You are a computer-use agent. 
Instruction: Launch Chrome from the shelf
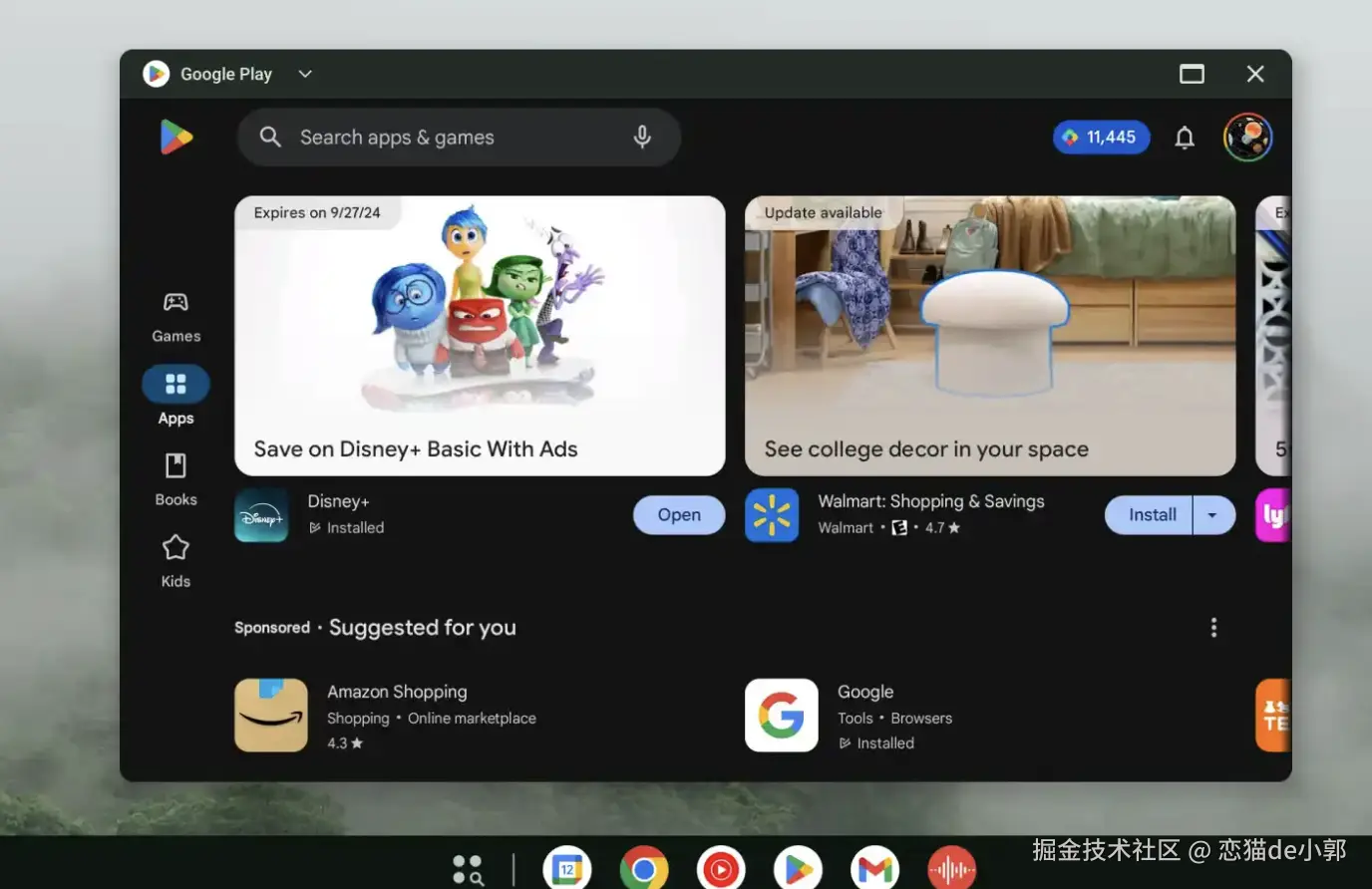644,869
